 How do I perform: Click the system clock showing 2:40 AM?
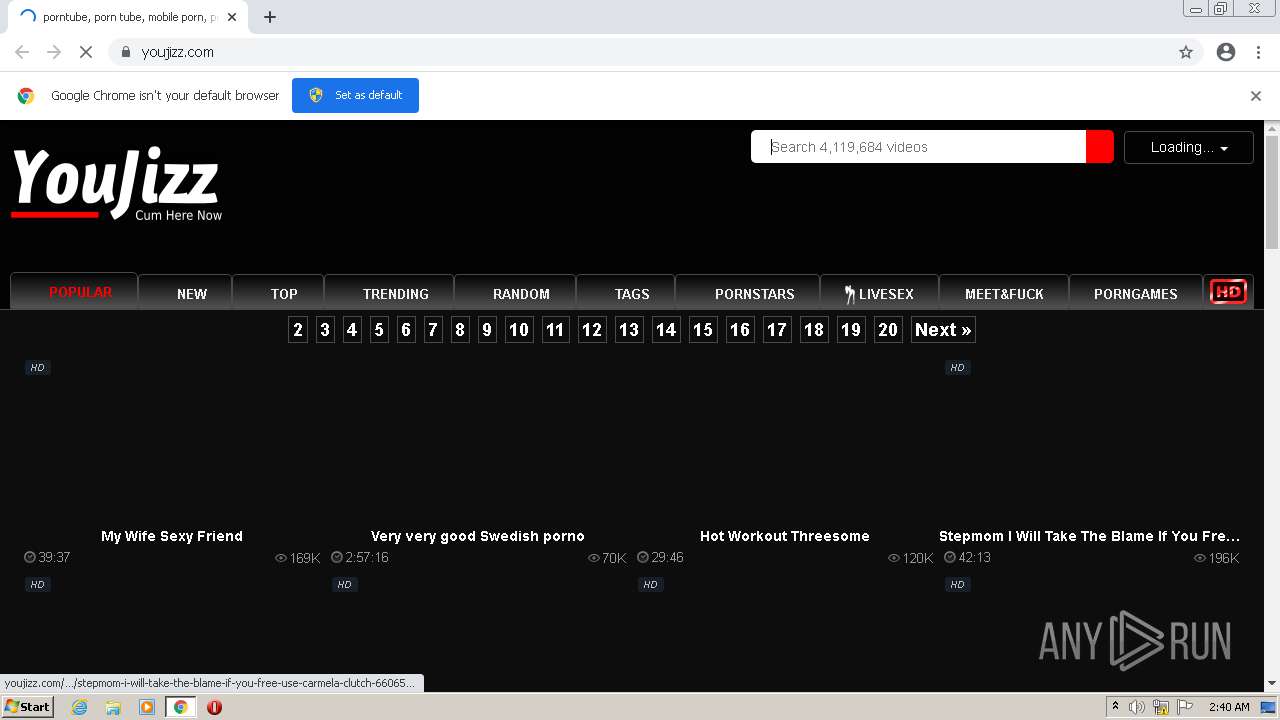[x=1229, y=707]
